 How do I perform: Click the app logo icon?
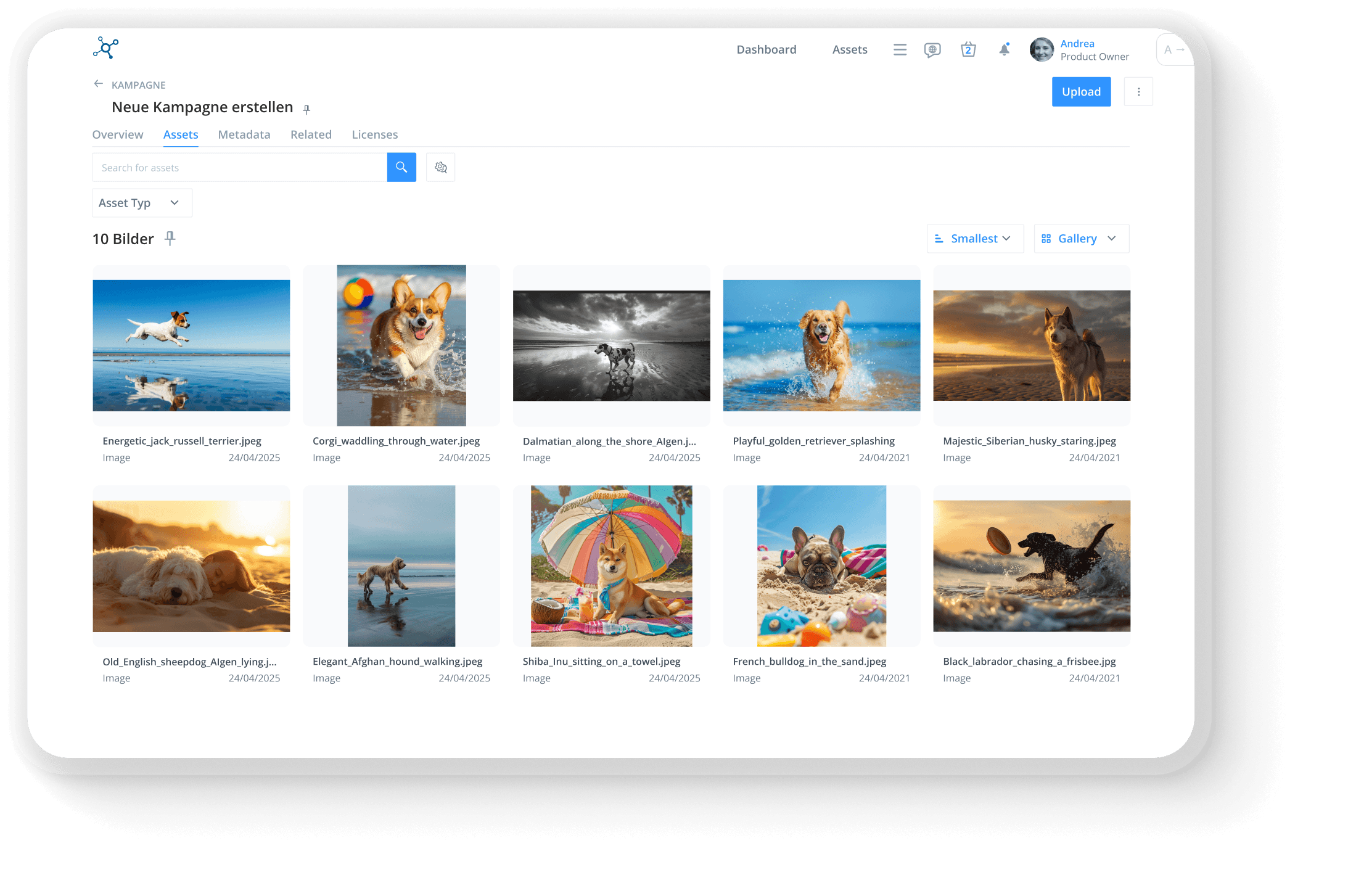point(106,47)
